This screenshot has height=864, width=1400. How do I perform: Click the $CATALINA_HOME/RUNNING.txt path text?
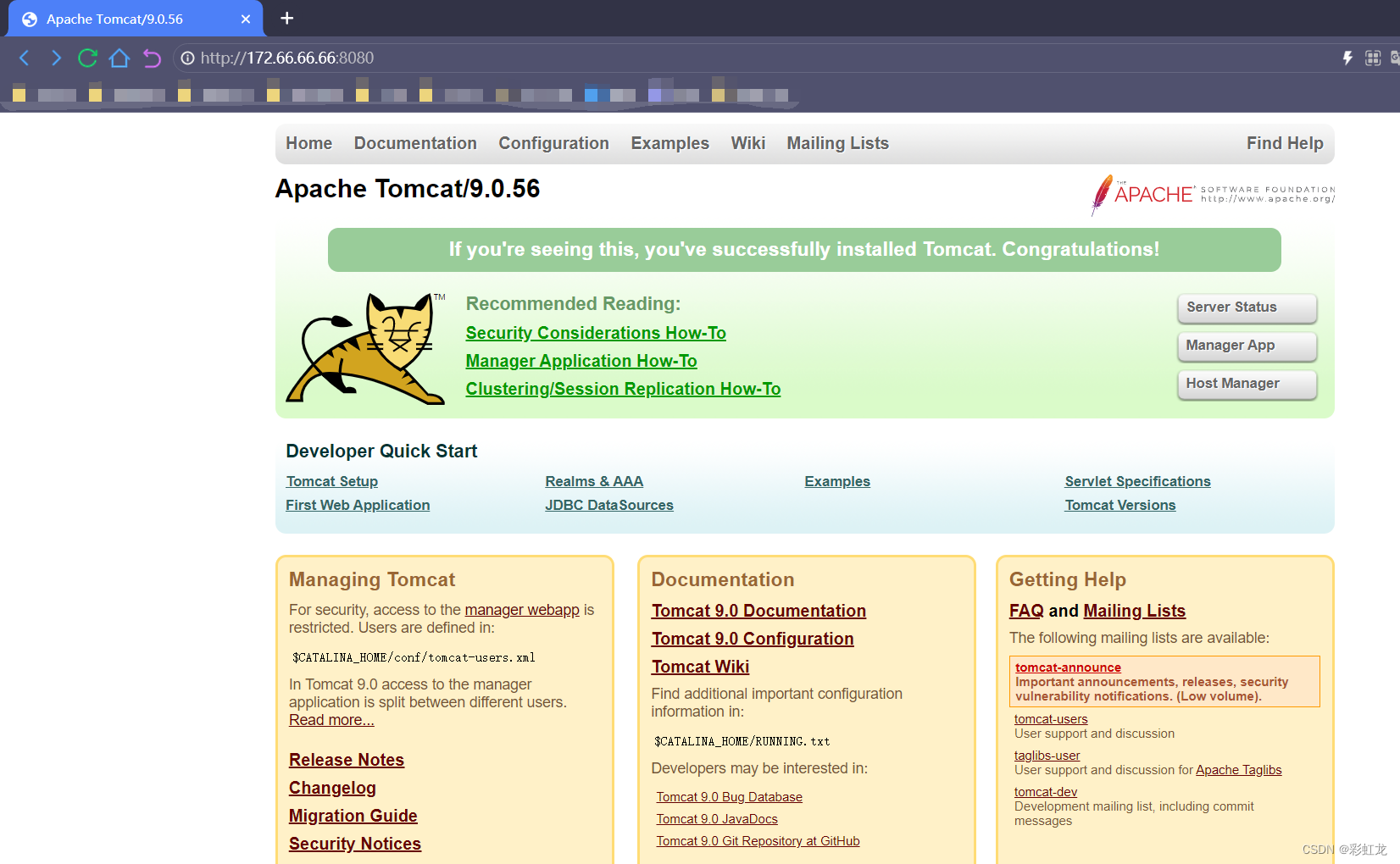(x=742, y=741)
